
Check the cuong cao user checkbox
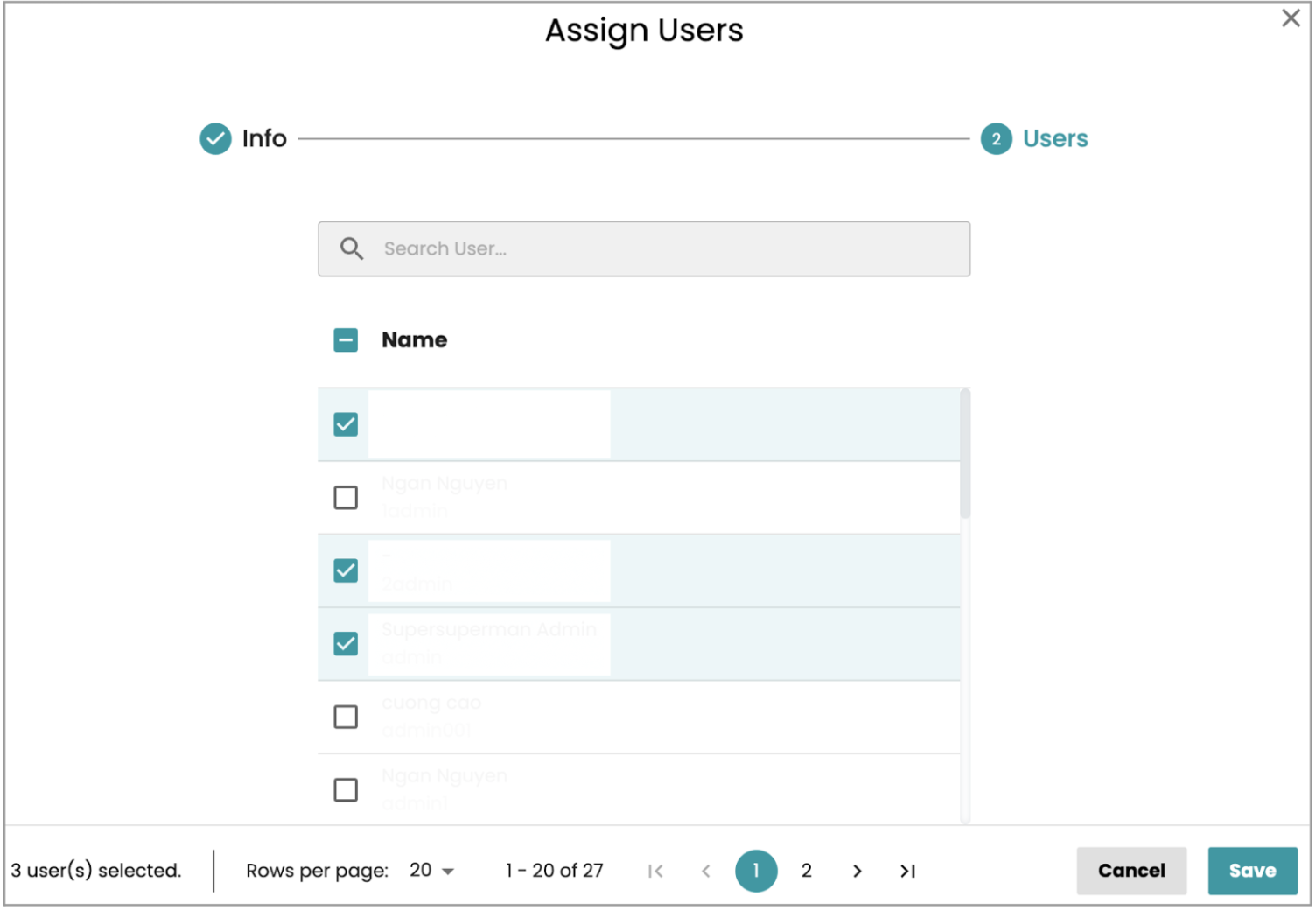point(346,717)
